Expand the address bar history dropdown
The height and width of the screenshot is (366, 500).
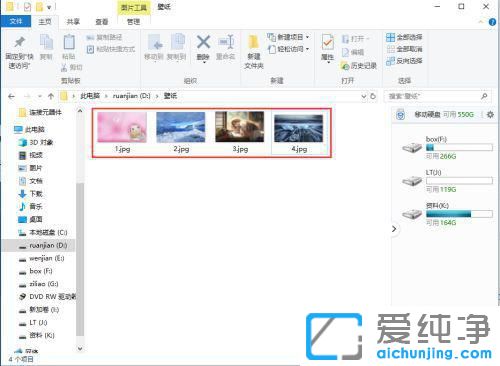364,96
